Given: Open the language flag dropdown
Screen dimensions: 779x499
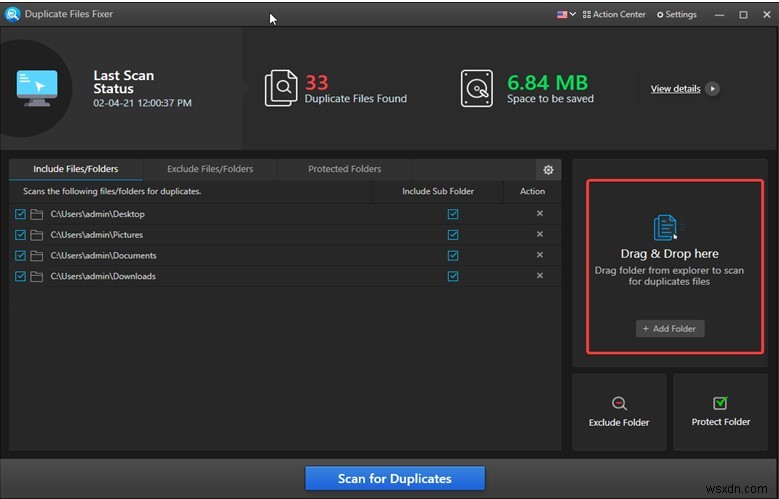Looking at the screenshot, I should (x=566, y=14).
